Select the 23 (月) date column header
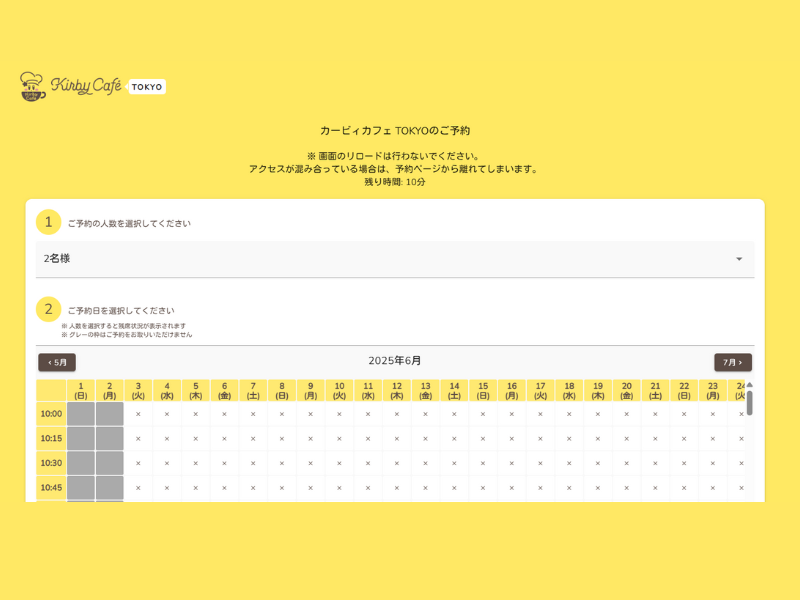 713,391
